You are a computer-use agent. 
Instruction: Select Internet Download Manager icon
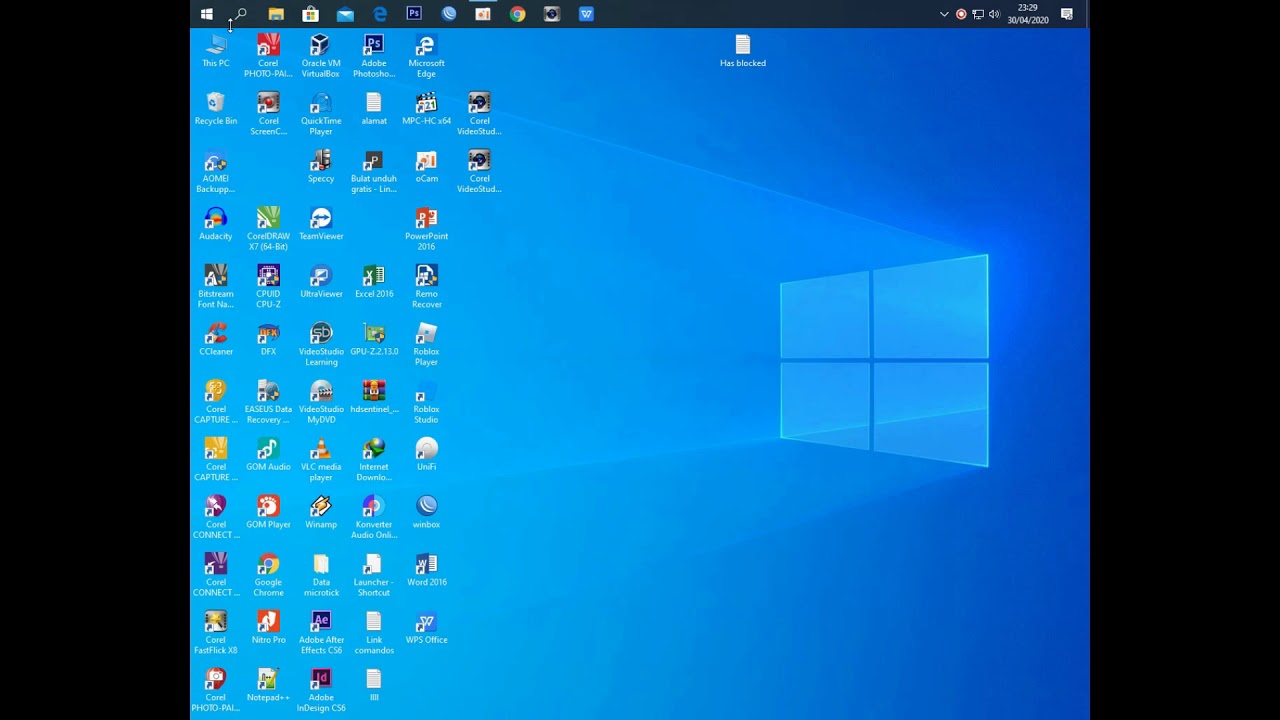point(374,460)
